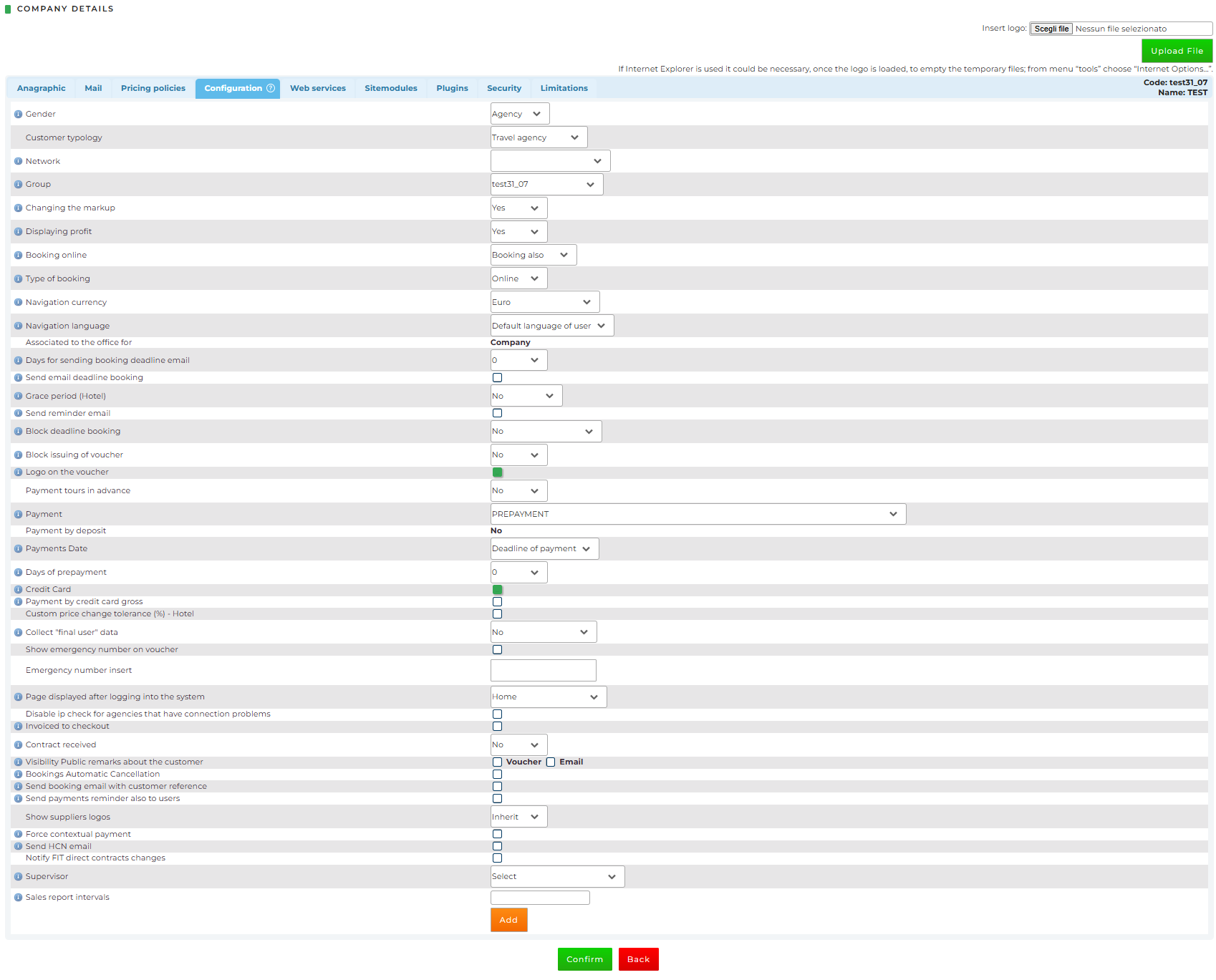Screen dimensions: 1216x980
Task: Open the Security tab
Action: (x=503, y=89)
